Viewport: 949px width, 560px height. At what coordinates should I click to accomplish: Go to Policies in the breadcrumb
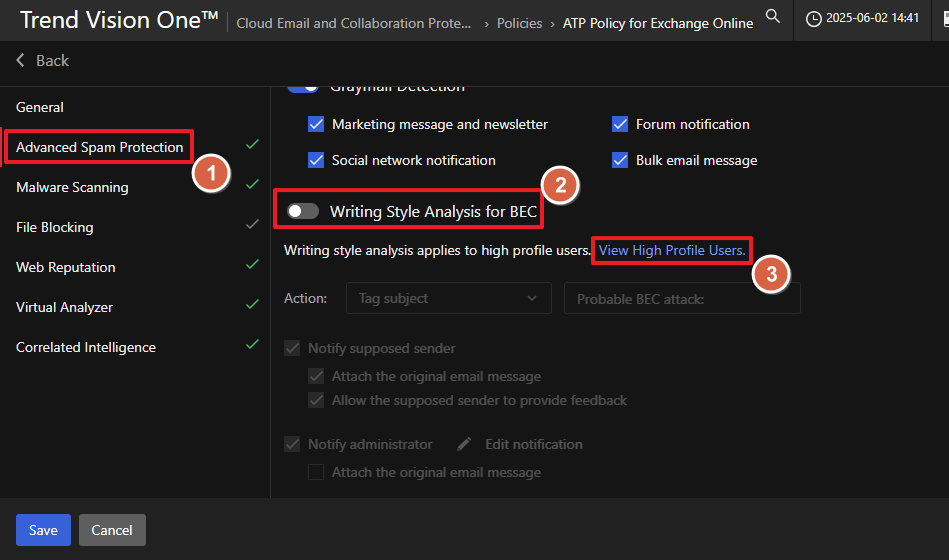click(x=519, y=23)
